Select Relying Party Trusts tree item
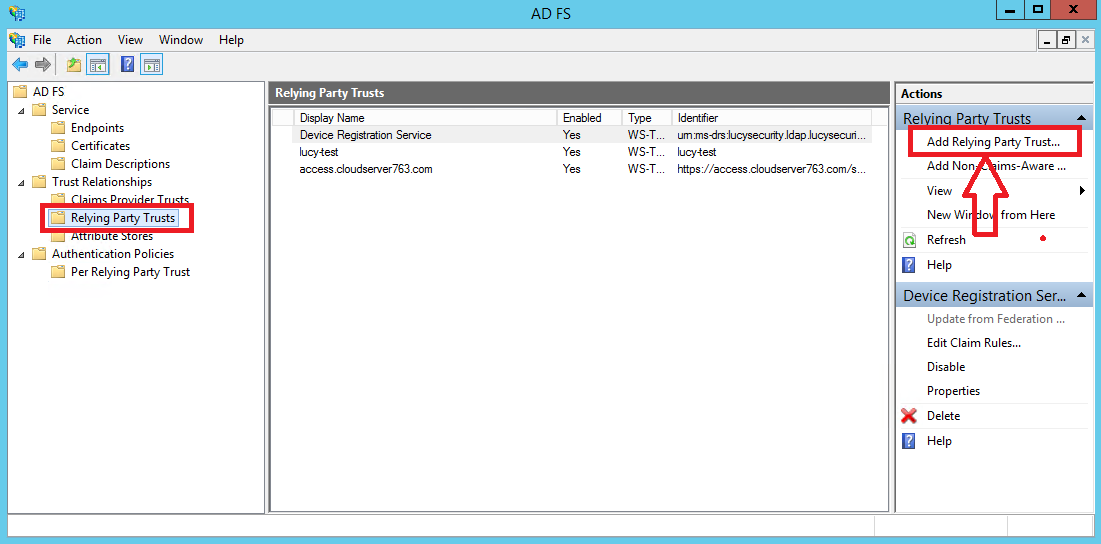This screenshot has width=1101, height=544. (x=123, y=218)
